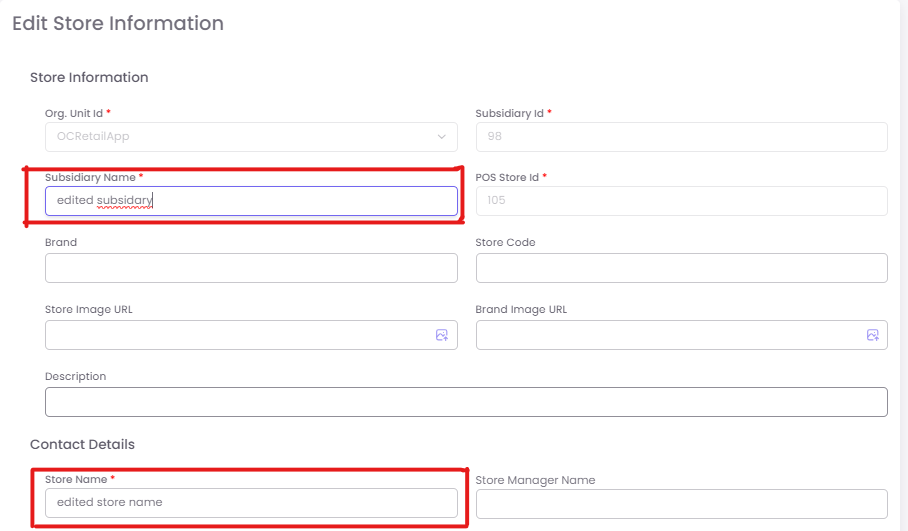Click inside the Brand Image URL text box
The width and height of the screenshot is (908, 531).
665,335
